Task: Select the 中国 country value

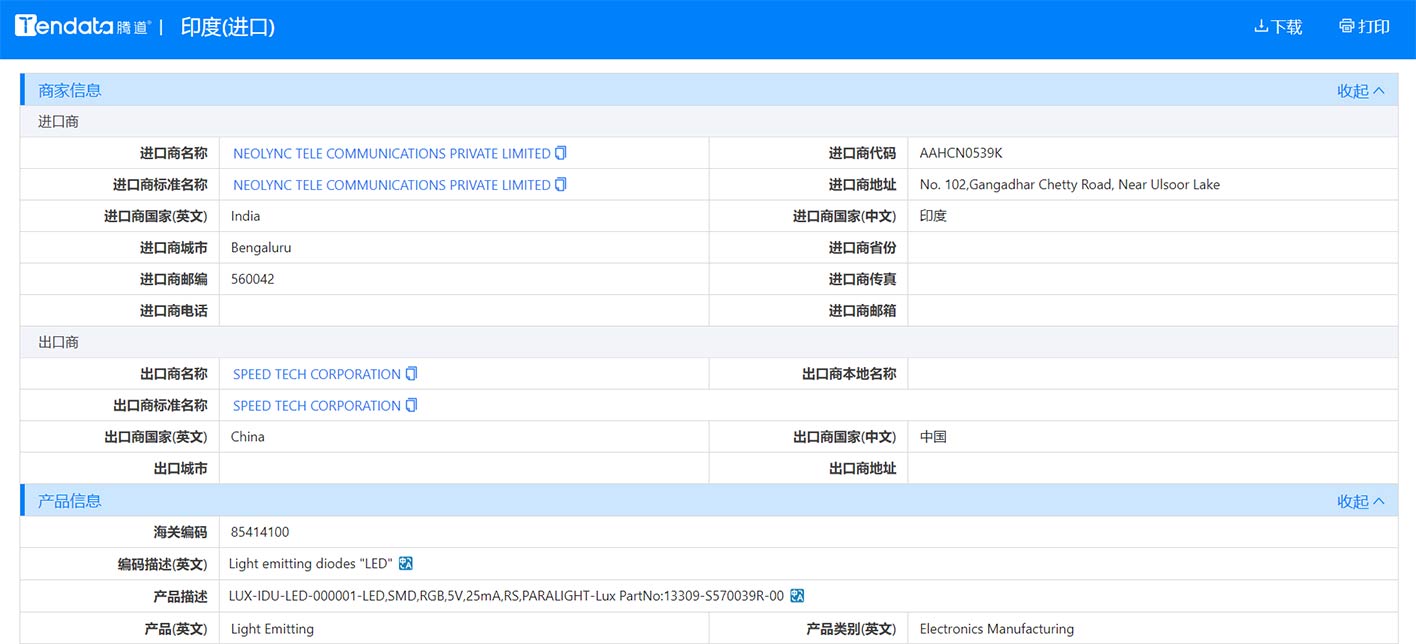Action: coord(933,437)
